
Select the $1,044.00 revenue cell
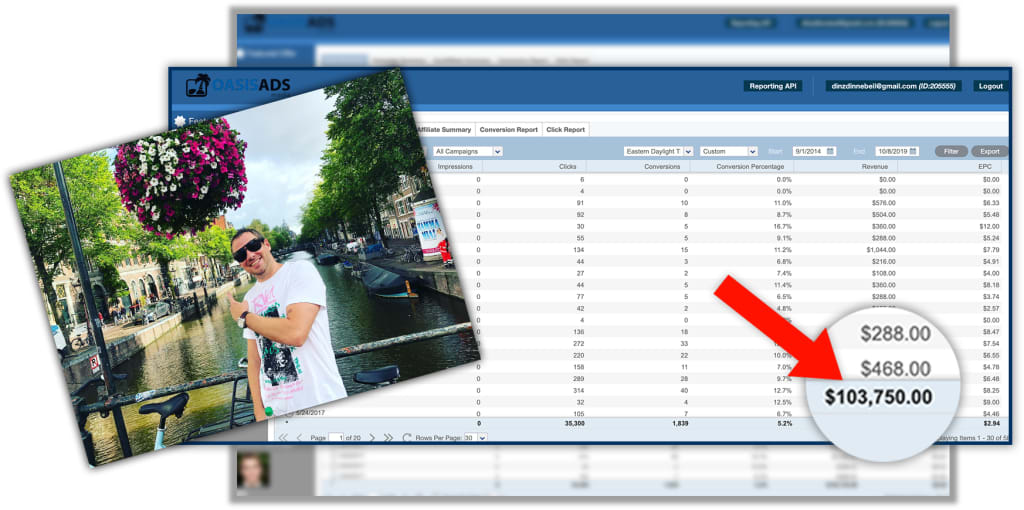880,250
